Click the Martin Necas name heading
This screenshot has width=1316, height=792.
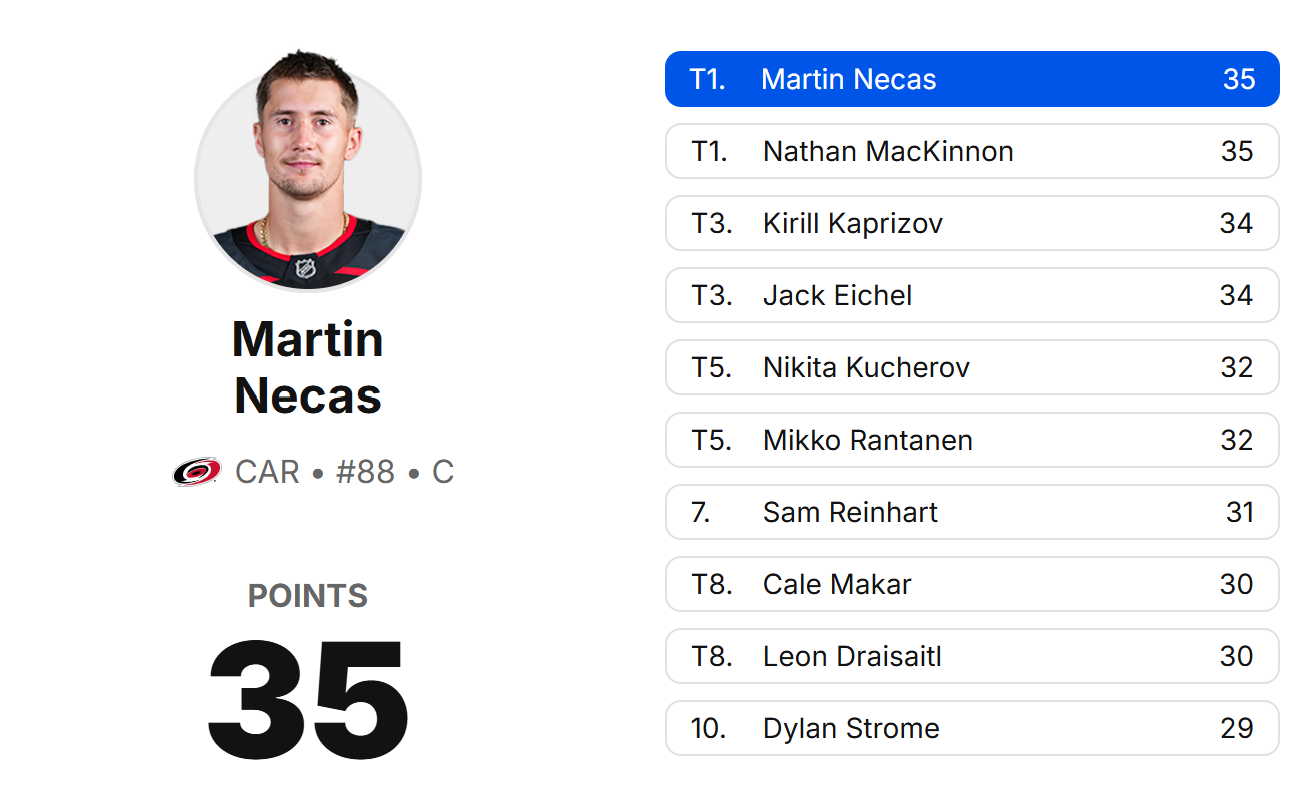pos(307,366)
